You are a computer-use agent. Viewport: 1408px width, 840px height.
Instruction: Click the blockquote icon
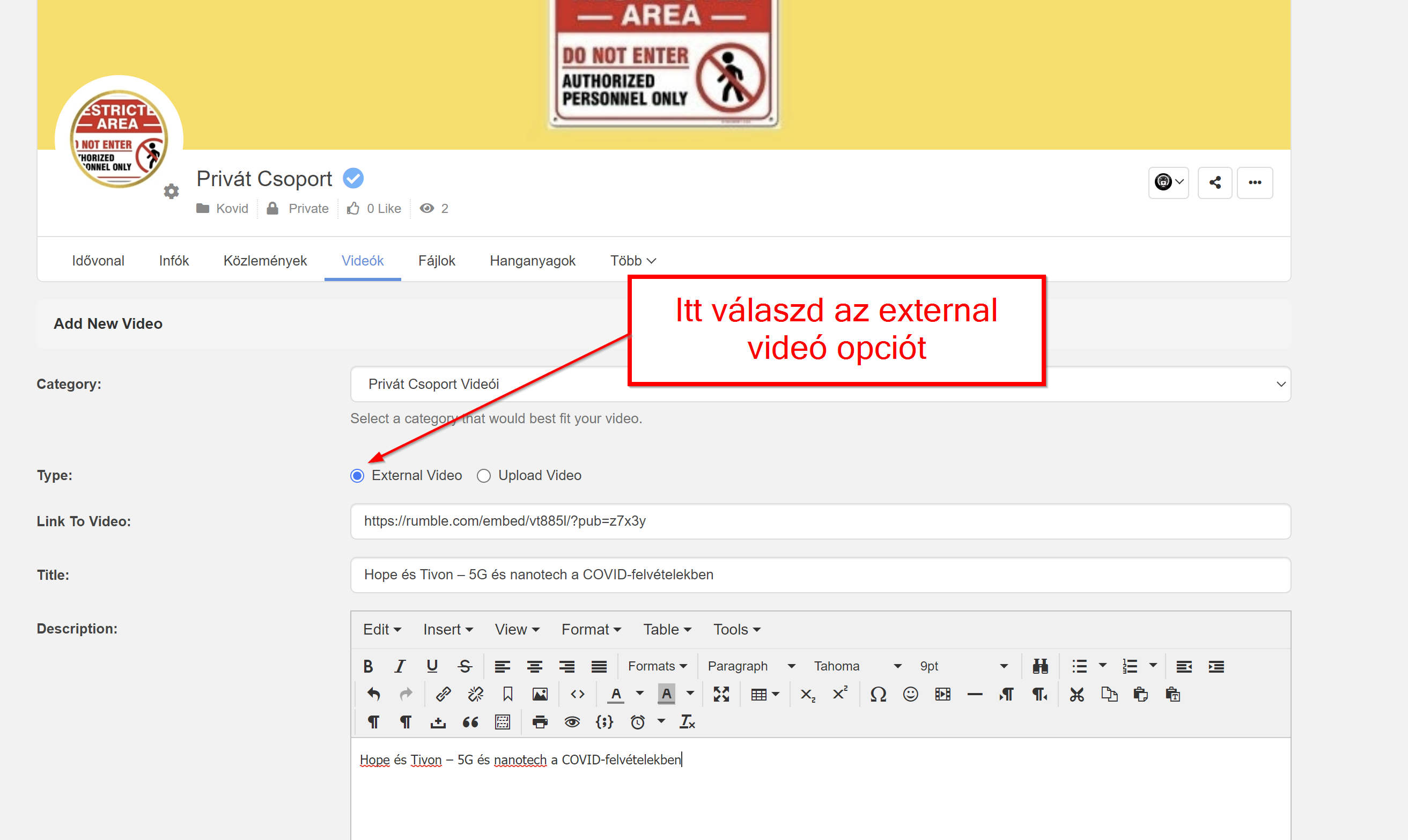470,721
